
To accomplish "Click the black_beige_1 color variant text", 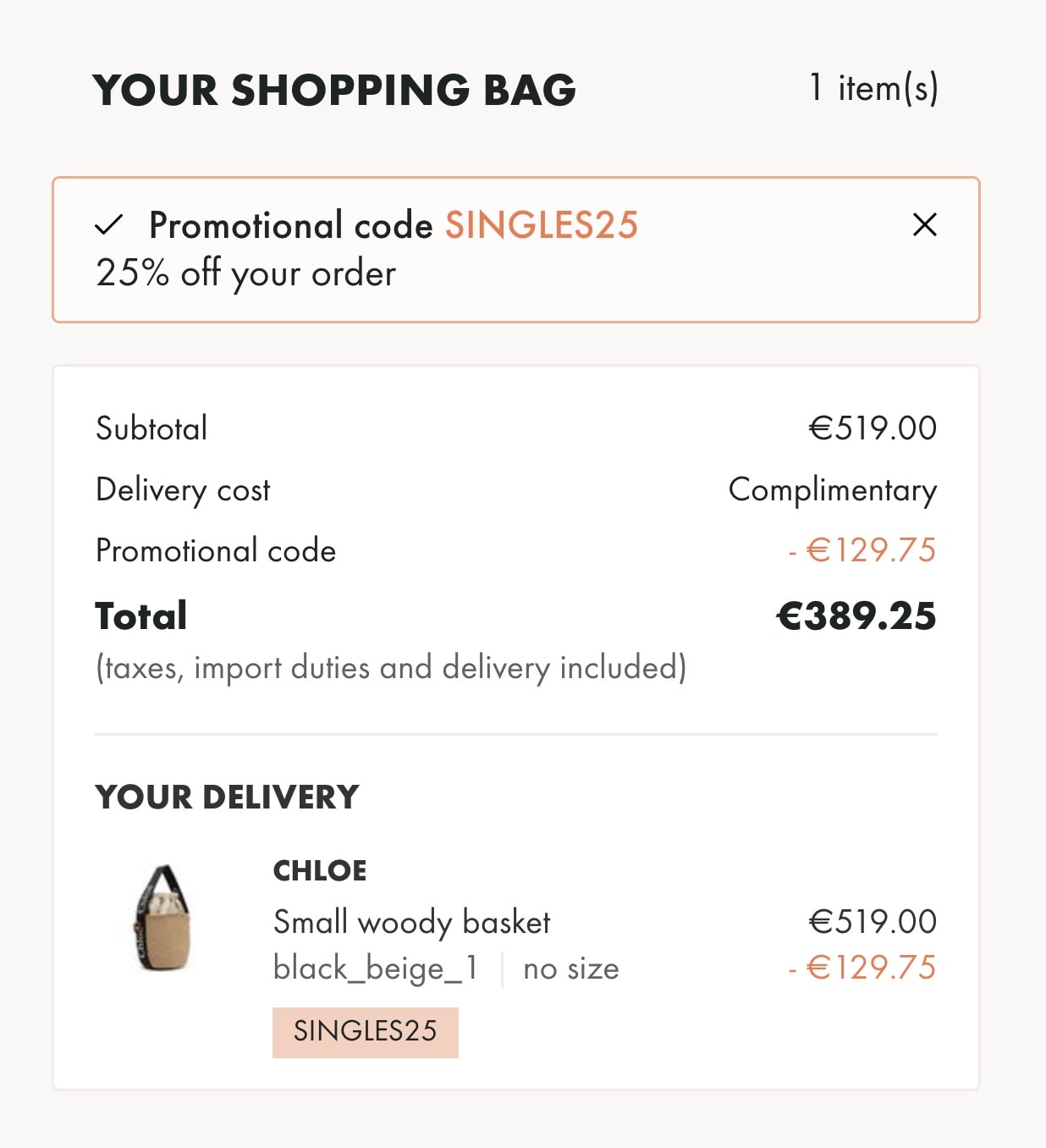I will pyautogui.click(x=376, y=969).
